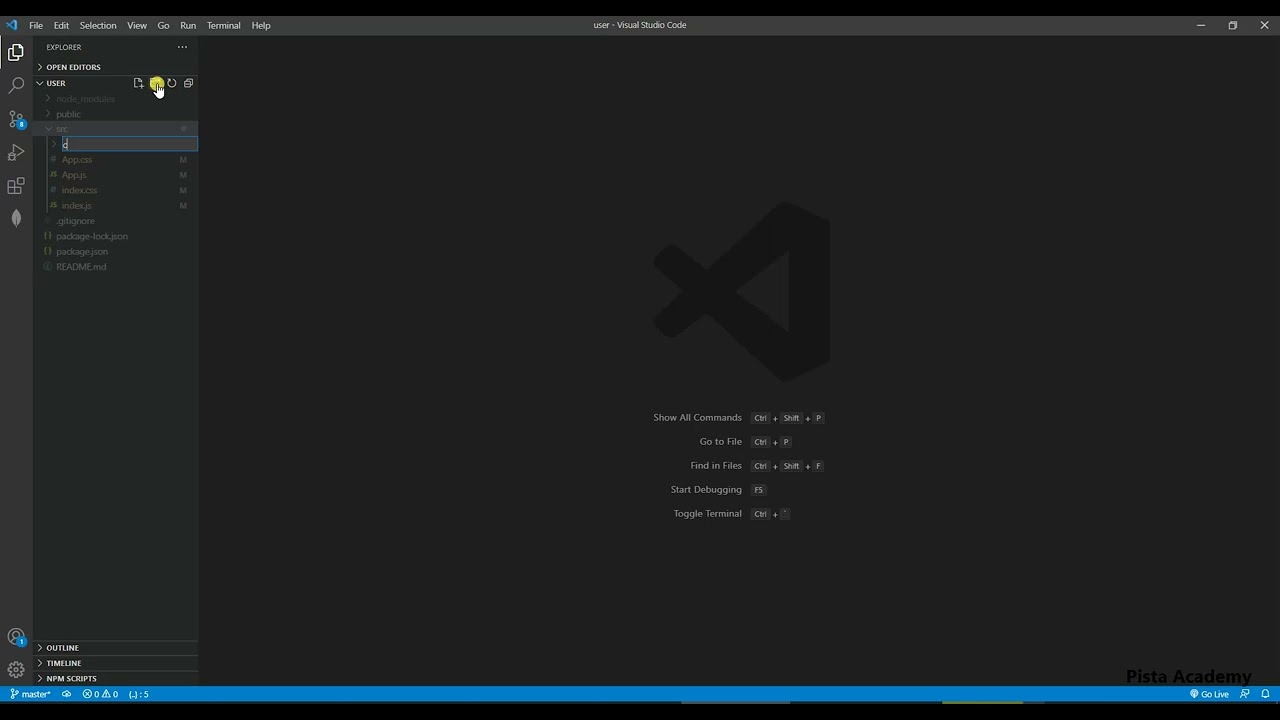Click the synchronize changes cloud icon
Screen dimensions: 1280x720
click(x=67, y=694)
